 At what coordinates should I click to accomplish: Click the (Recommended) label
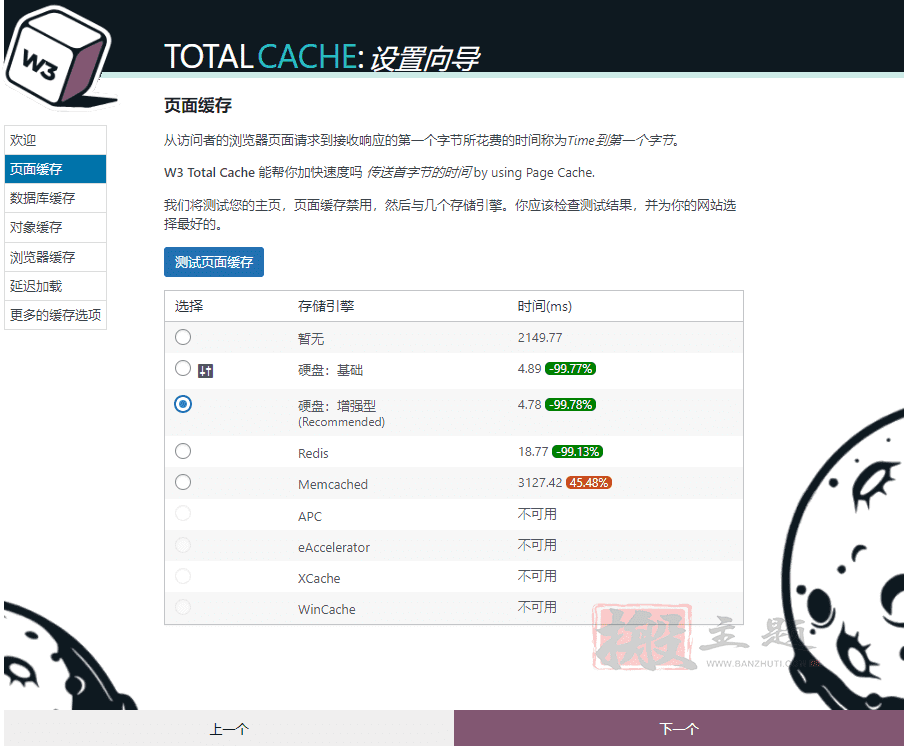[x=341, y=422]
